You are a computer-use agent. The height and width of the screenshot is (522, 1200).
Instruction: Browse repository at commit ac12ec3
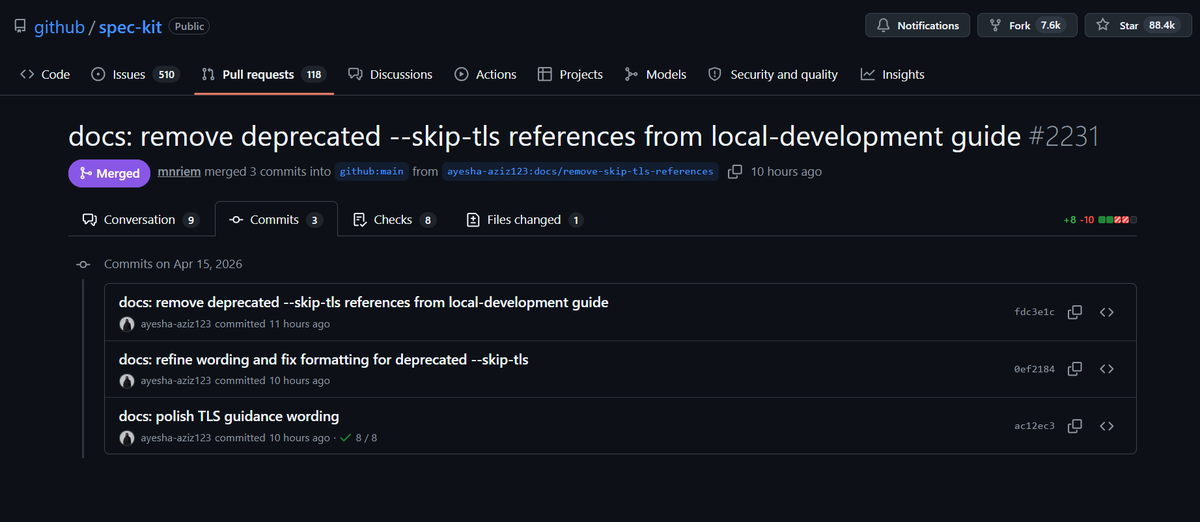1107,426
